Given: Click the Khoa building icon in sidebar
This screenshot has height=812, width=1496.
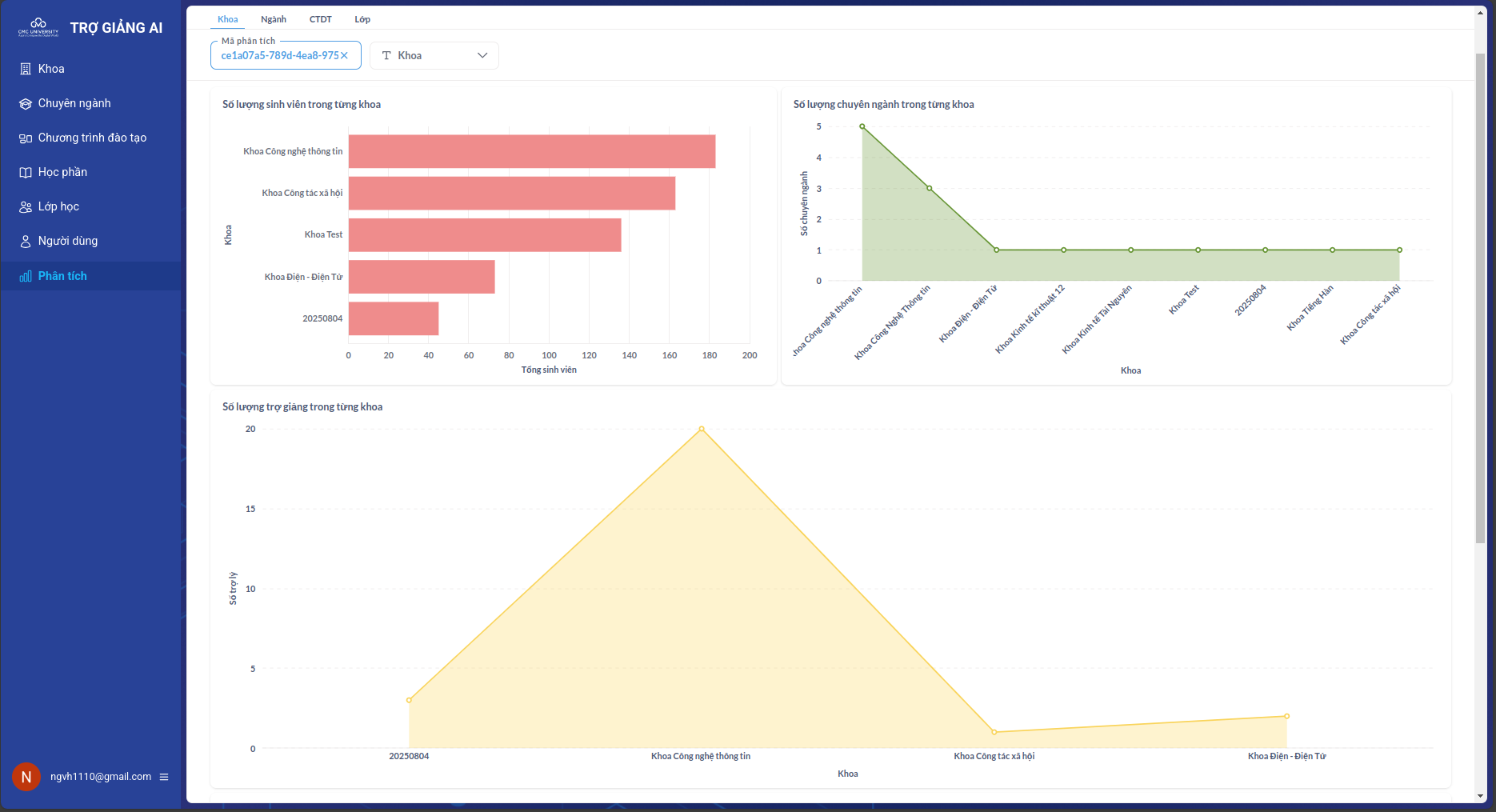Looking at the screenshot, I should [x=26, y=69].
